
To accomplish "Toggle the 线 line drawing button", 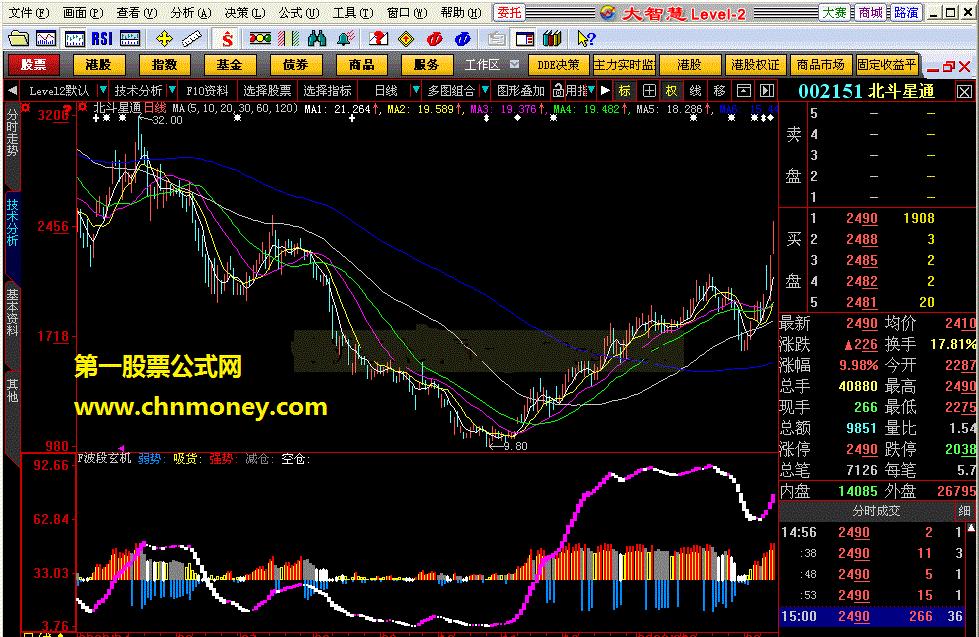I will [696, 91].
